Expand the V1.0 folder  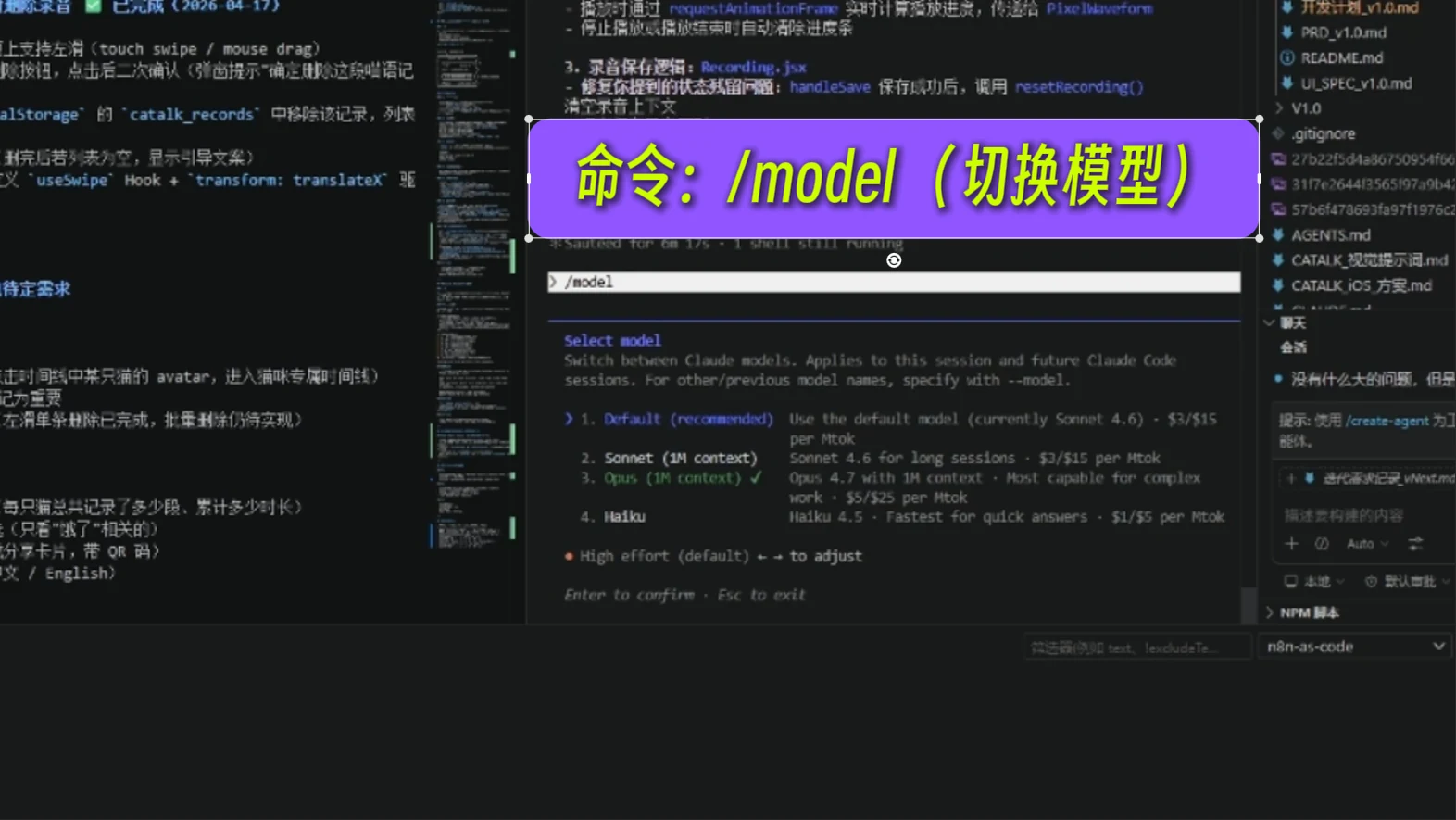(x=1279, y=108)
